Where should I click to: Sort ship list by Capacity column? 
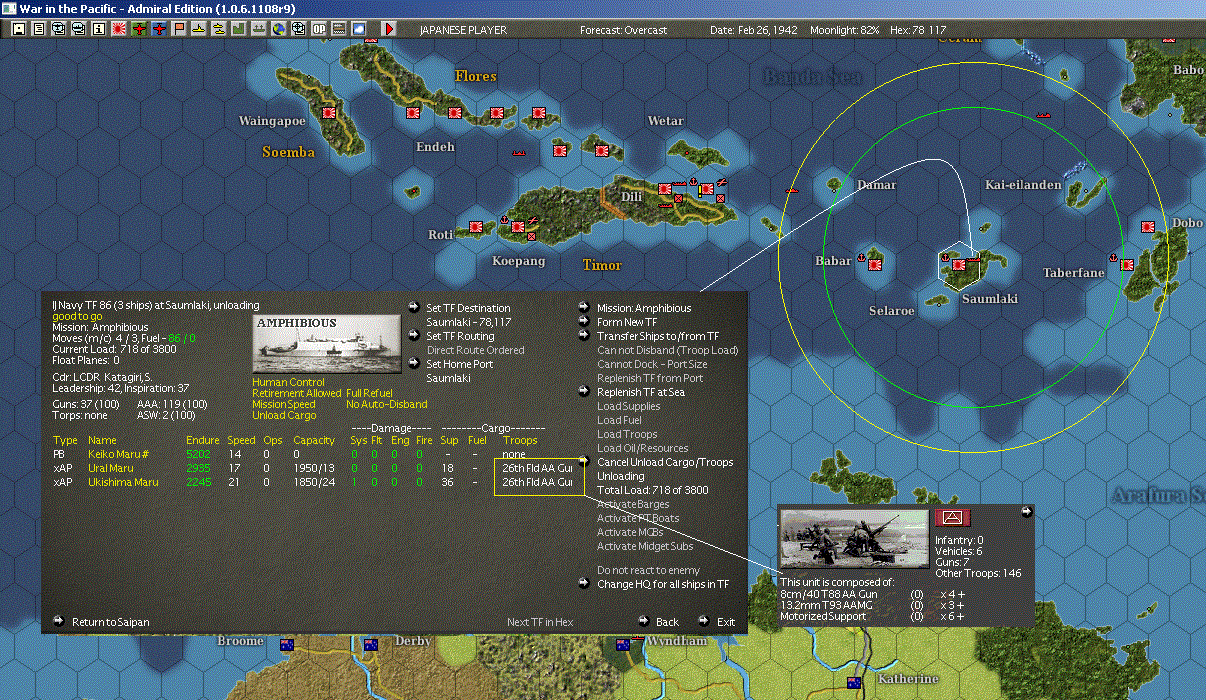[x=313, y=440]
